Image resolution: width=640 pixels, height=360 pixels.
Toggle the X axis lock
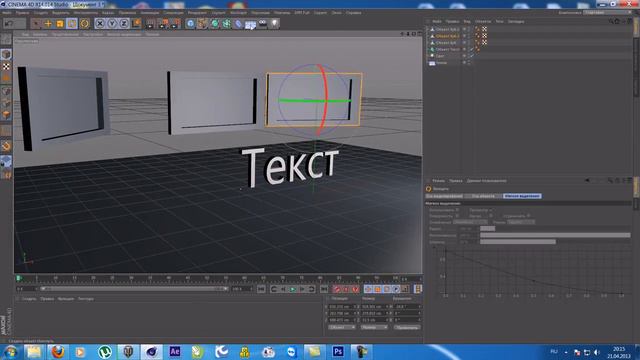tap(100, 24)
